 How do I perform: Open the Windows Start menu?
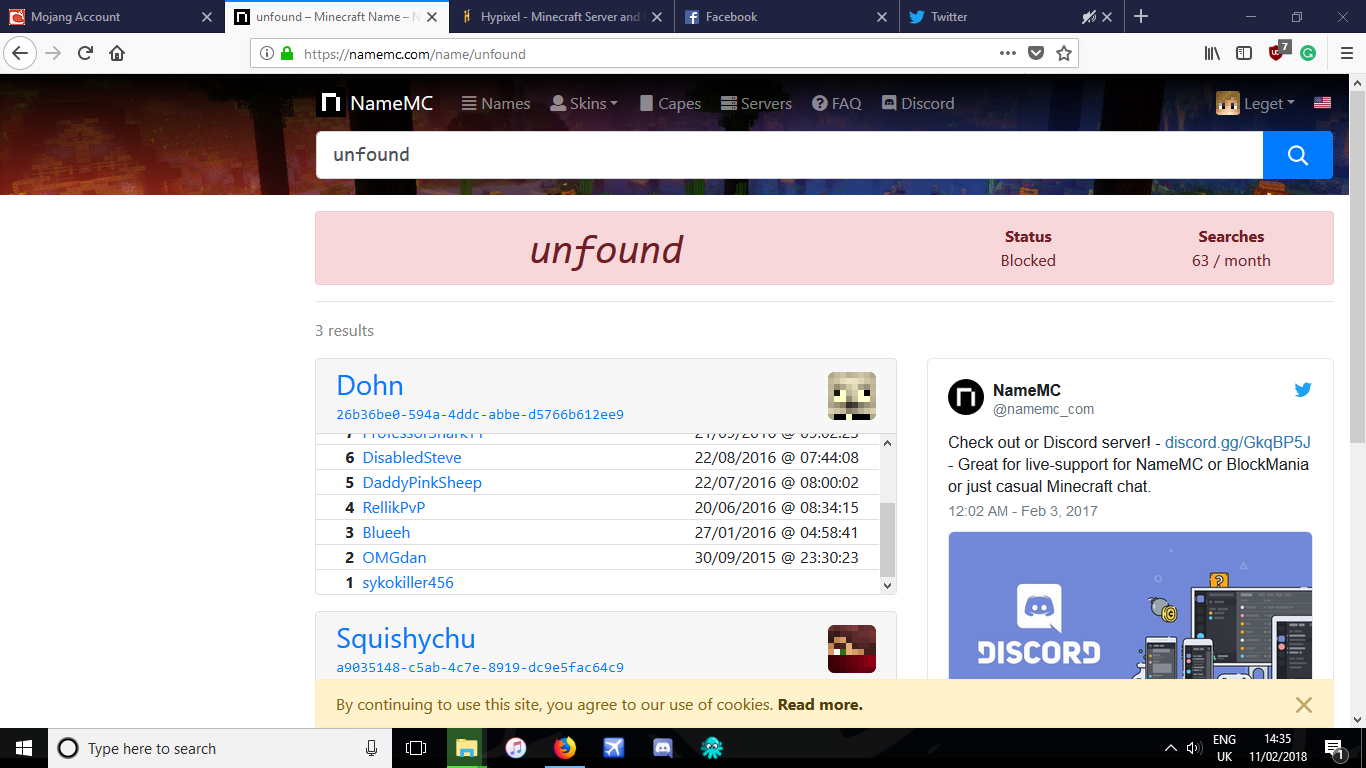click(x=24, y=748)
